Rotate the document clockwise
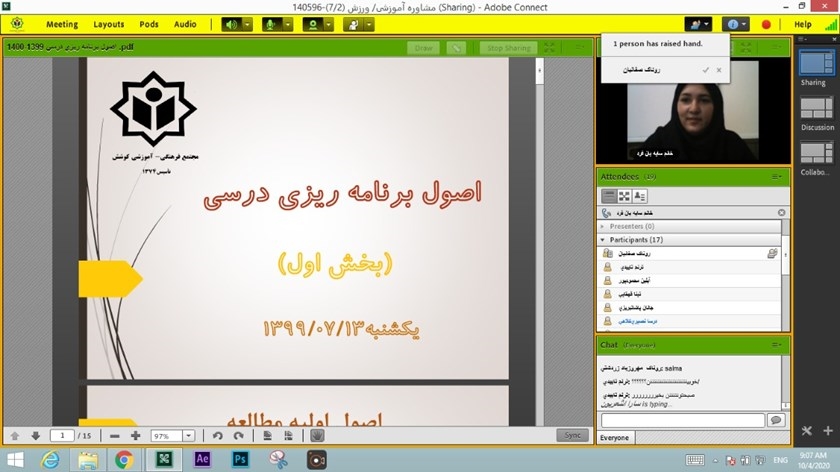The image size is (840, 472). pyautogui.click(x=238, y=436)
